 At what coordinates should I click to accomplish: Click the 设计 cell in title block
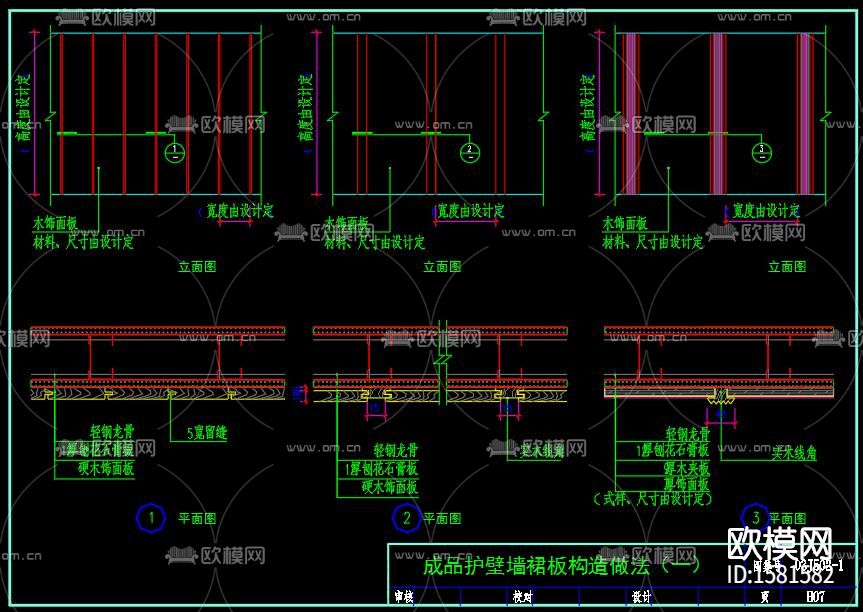click(642, 596)
